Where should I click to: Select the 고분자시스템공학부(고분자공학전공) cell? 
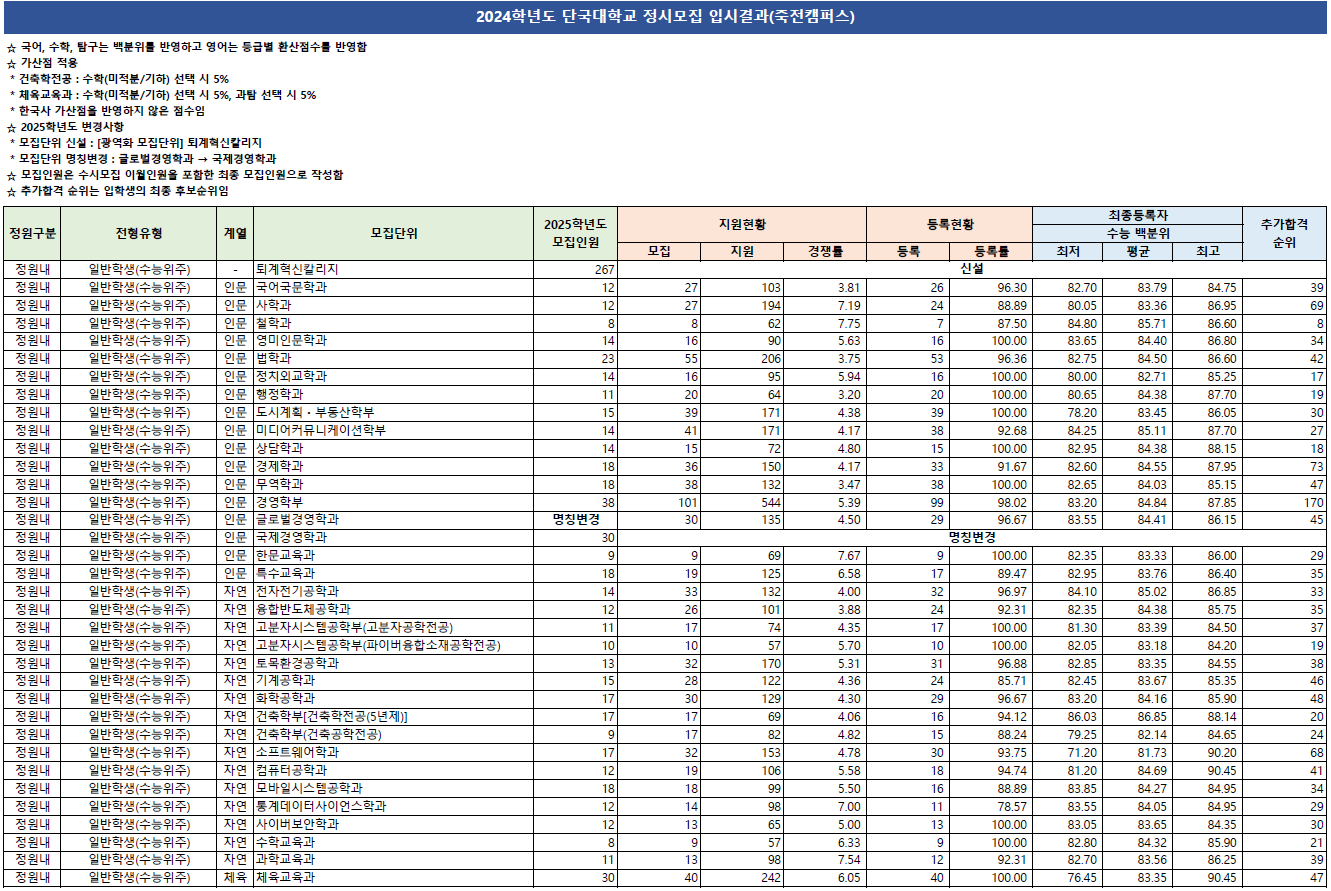[x=394, y=628]
